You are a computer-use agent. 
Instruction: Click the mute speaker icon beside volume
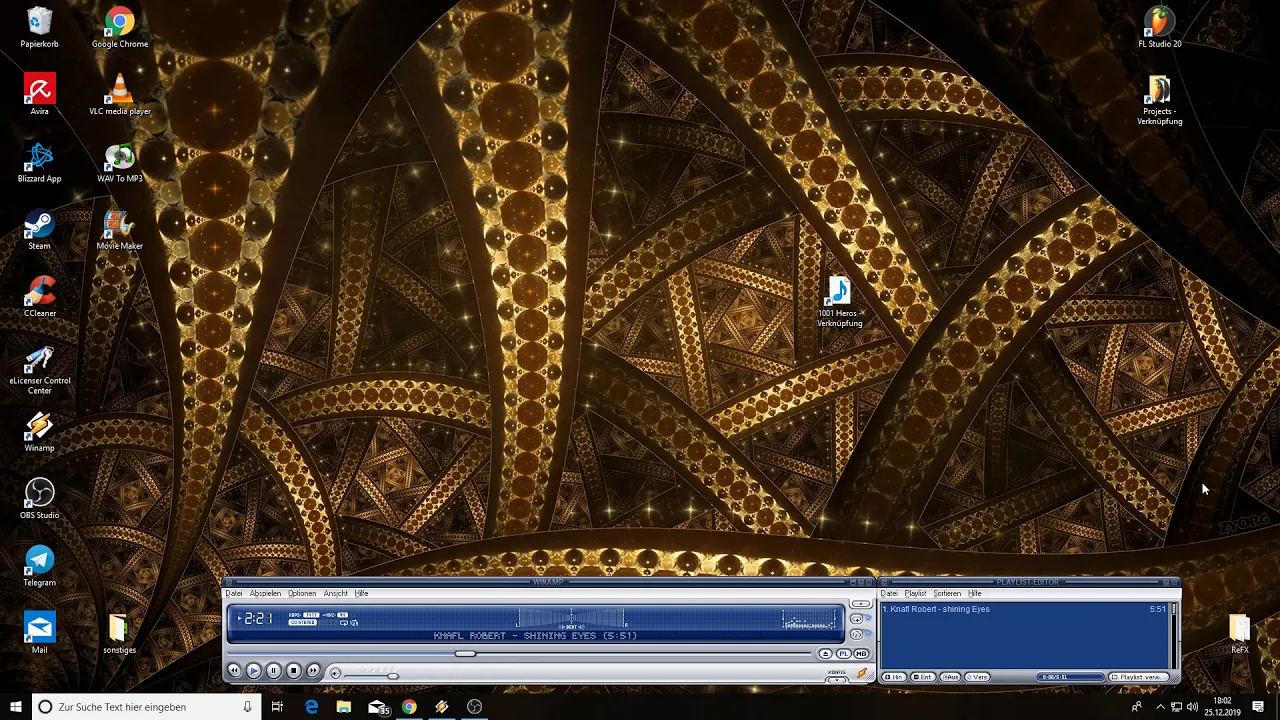(335, 673)
